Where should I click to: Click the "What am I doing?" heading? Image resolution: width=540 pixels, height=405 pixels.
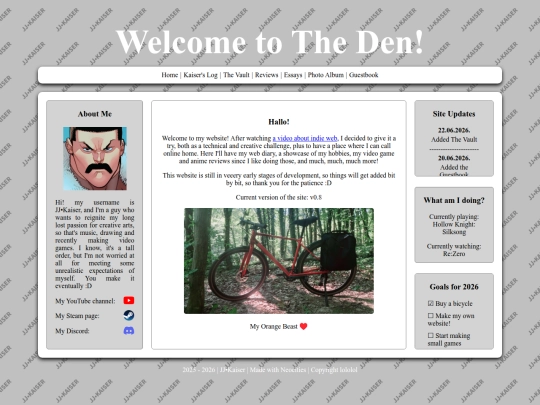click(x=454, y=200)
